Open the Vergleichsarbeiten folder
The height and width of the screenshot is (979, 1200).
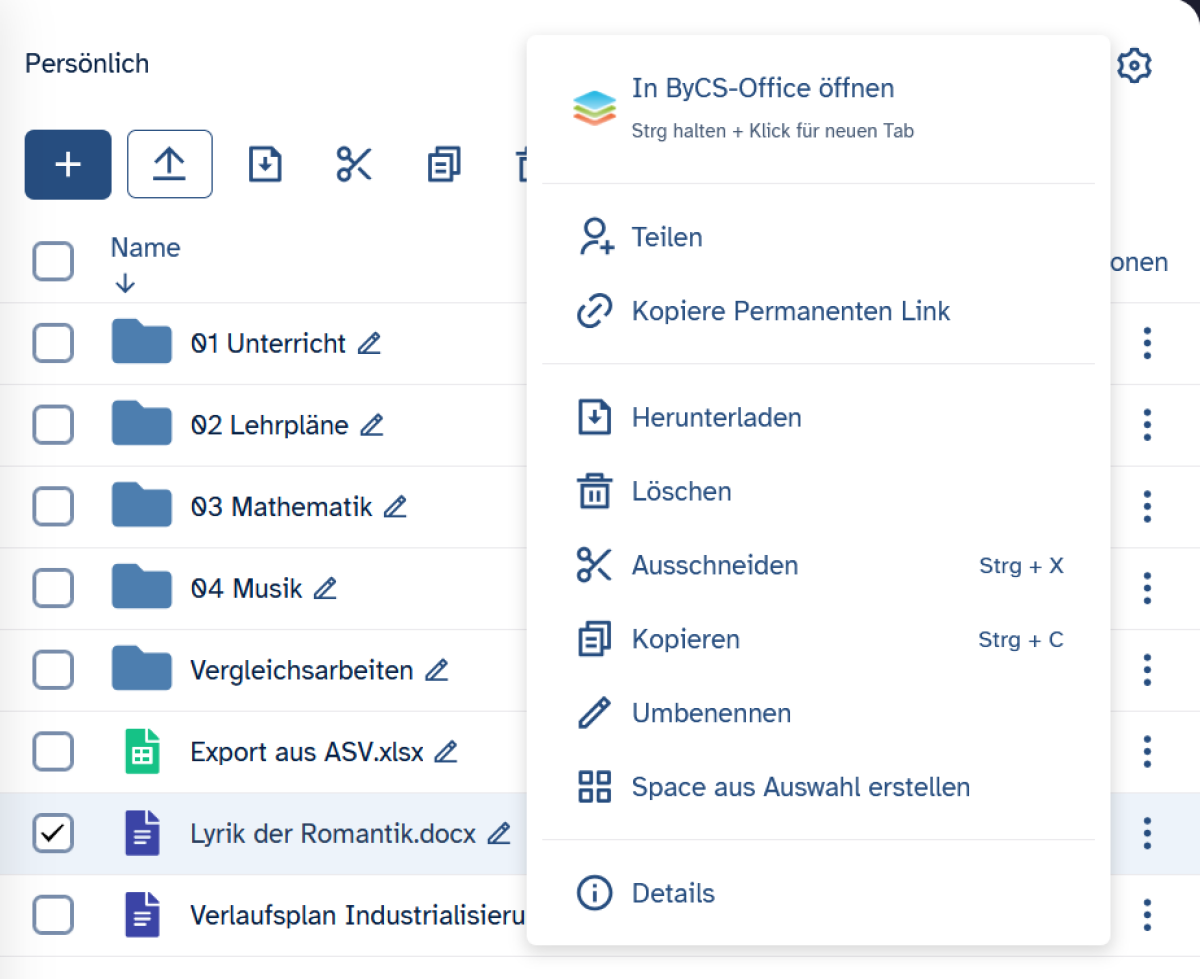pos(301,670)
